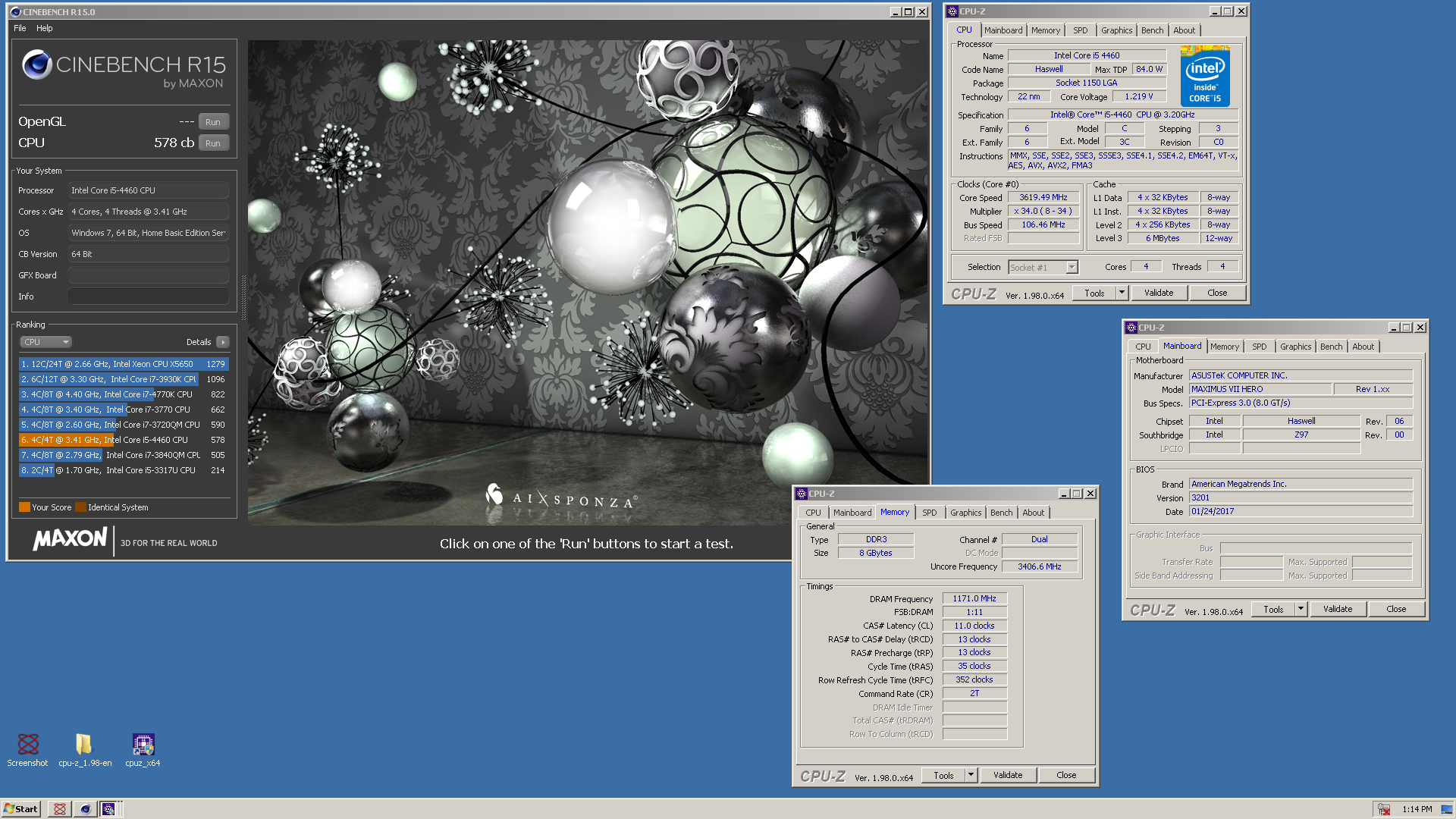1456x819 pixels.
Task: Open Graphics tab in Memory CPU-Z window
Action: 966,513
